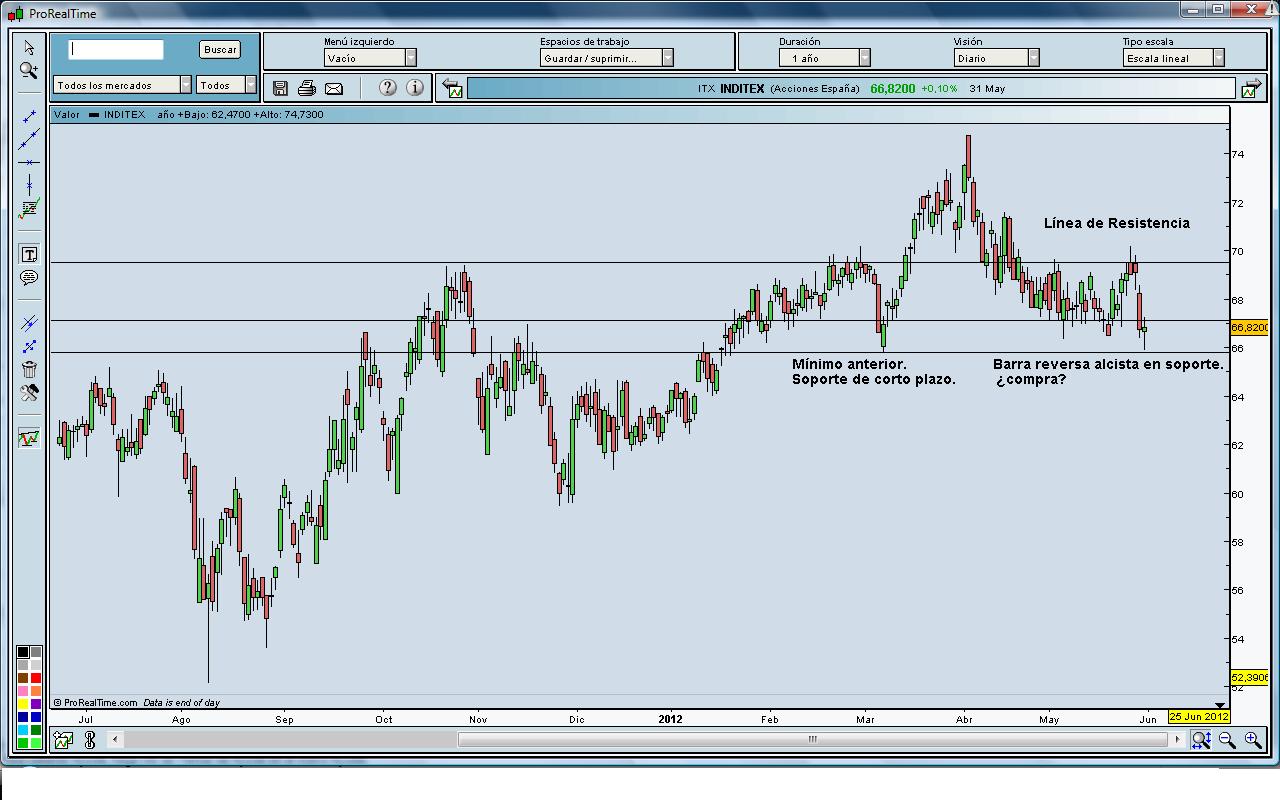The height and width of the screenshot is (800, 1280).
Task: Click the horizontal chart scrollbar thumb
Action: tap(813, 740)
